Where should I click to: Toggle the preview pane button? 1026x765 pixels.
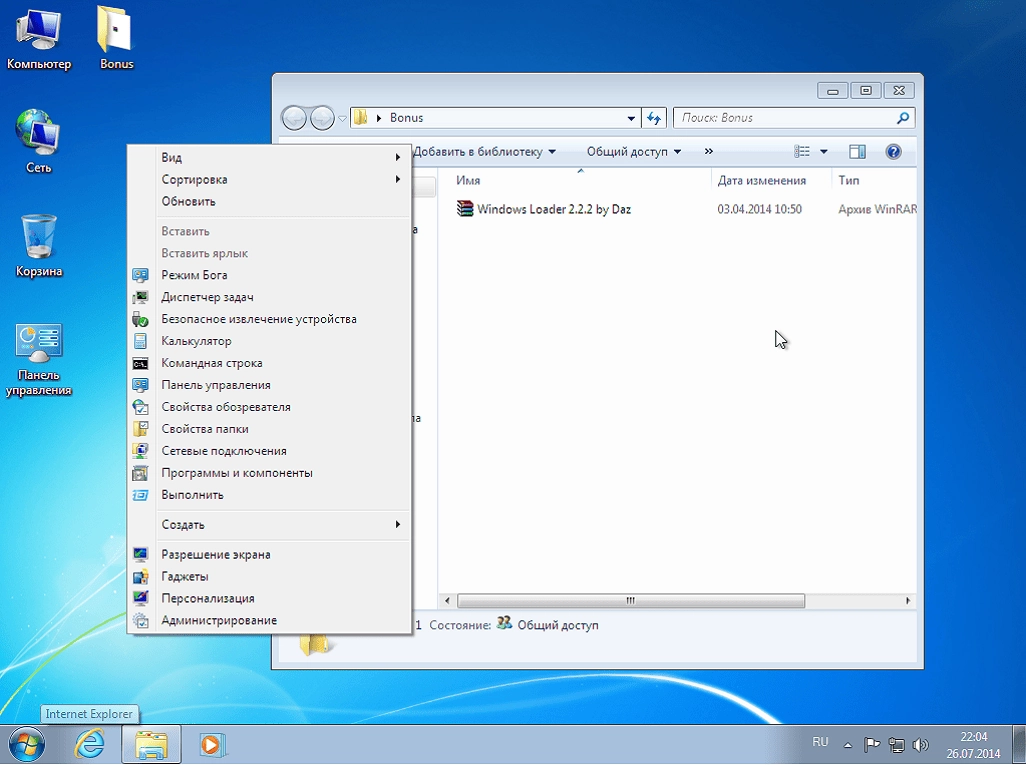(857, 152)
